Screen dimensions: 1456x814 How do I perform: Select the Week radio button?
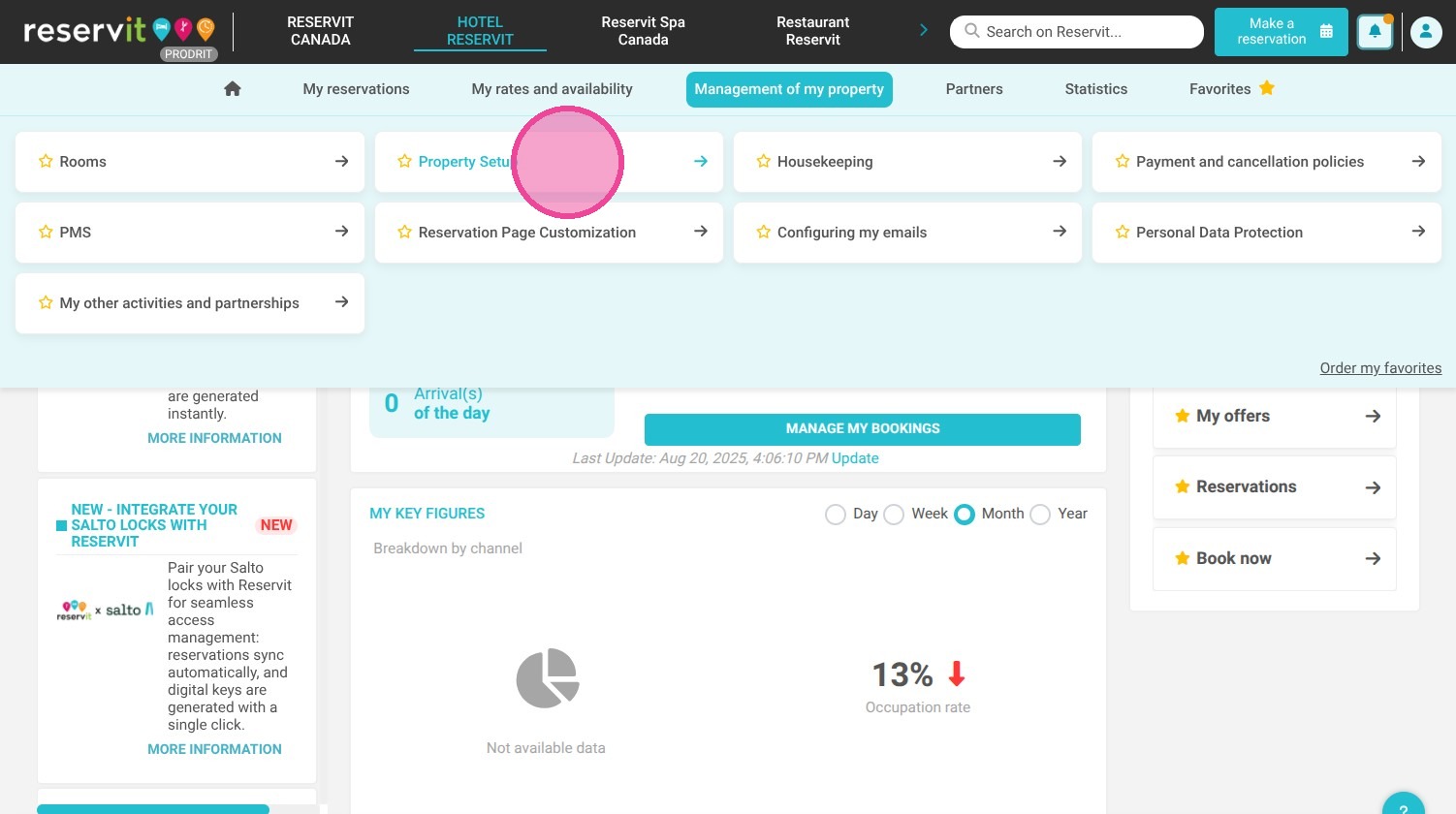pyautogui.click(x=894, y=515)
